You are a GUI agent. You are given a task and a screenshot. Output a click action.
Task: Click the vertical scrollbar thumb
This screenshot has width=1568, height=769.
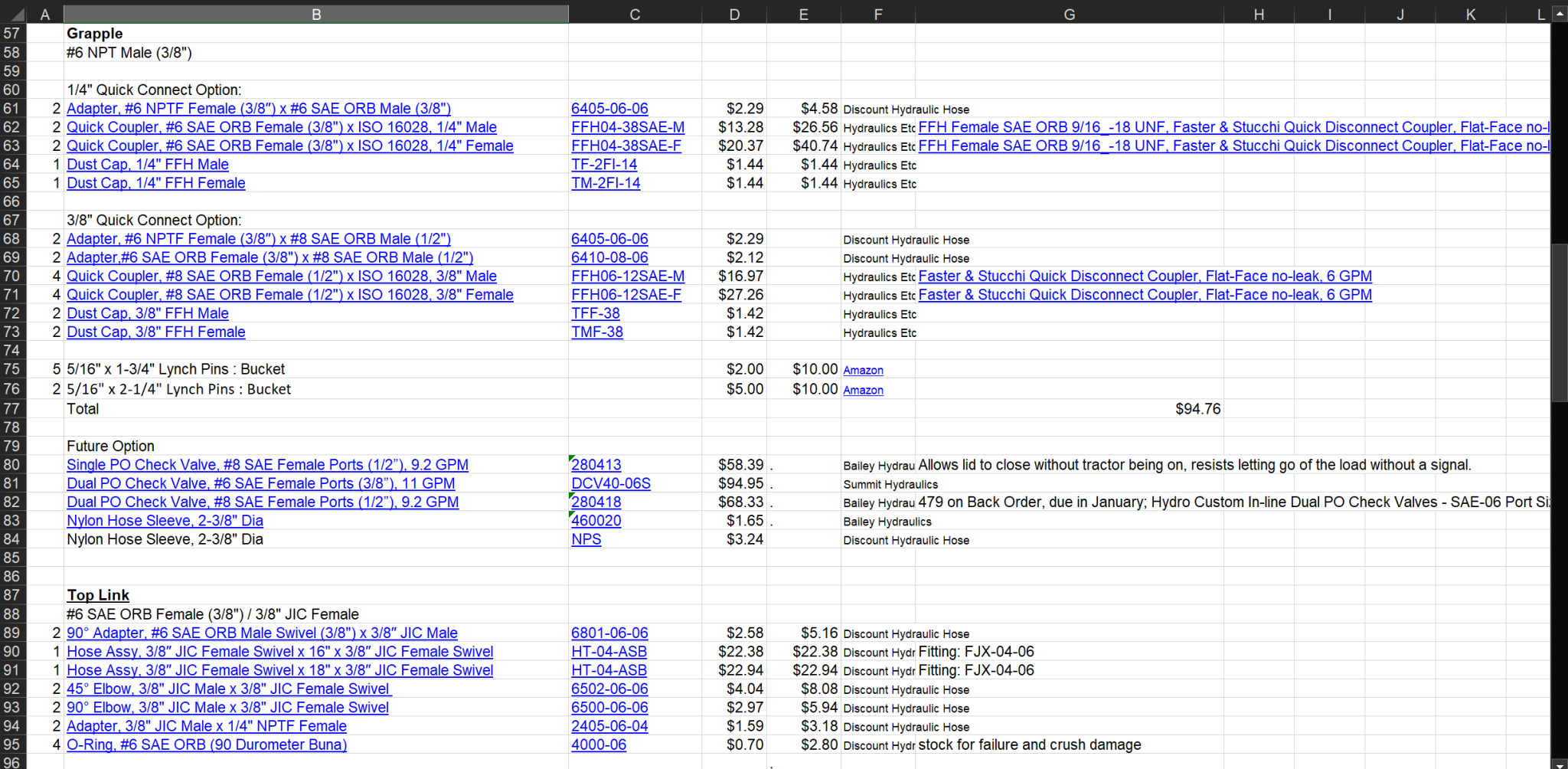(1559, 322)
